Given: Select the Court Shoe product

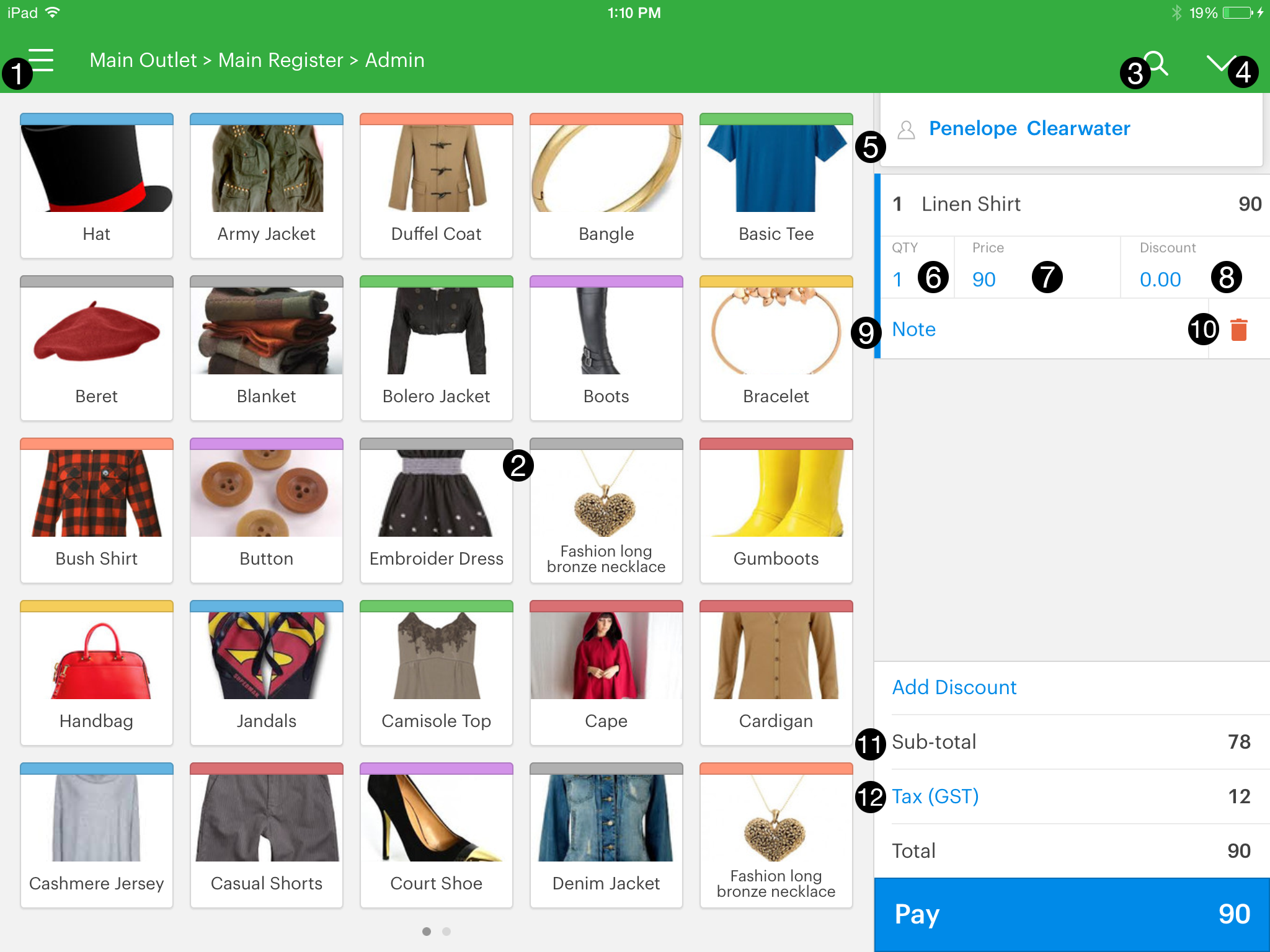Looking at the screenshot, I should 436,835.
